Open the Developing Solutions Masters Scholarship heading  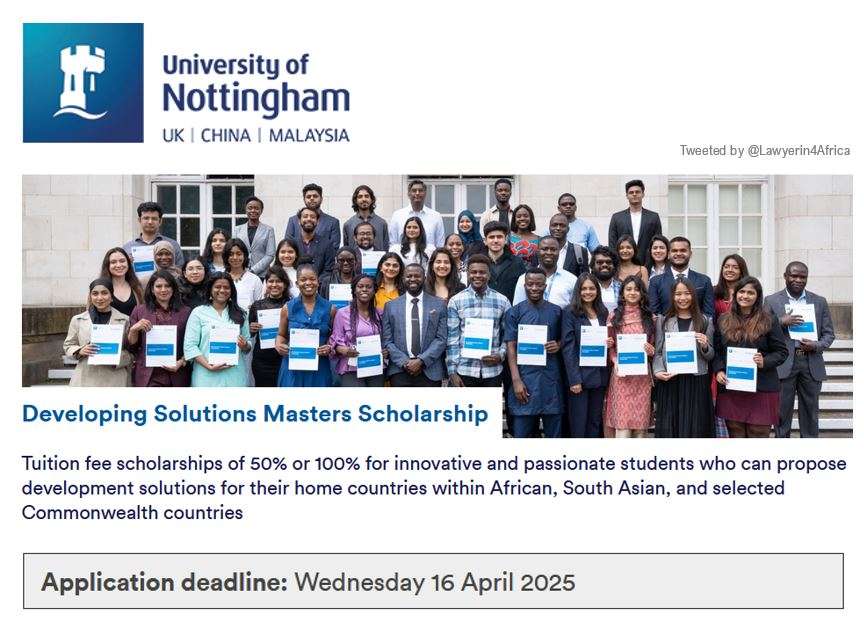pos(255,414)
